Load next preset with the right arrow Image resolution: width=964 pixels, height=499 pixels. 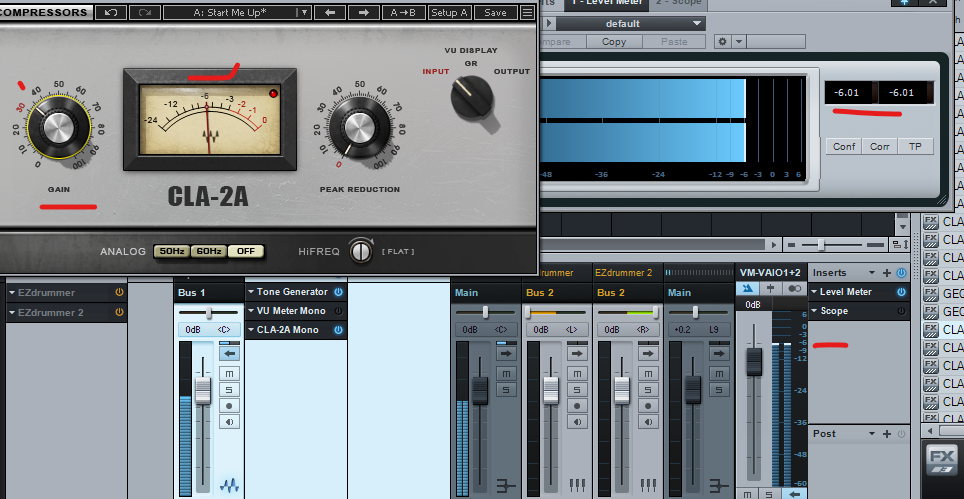point(363,13)
